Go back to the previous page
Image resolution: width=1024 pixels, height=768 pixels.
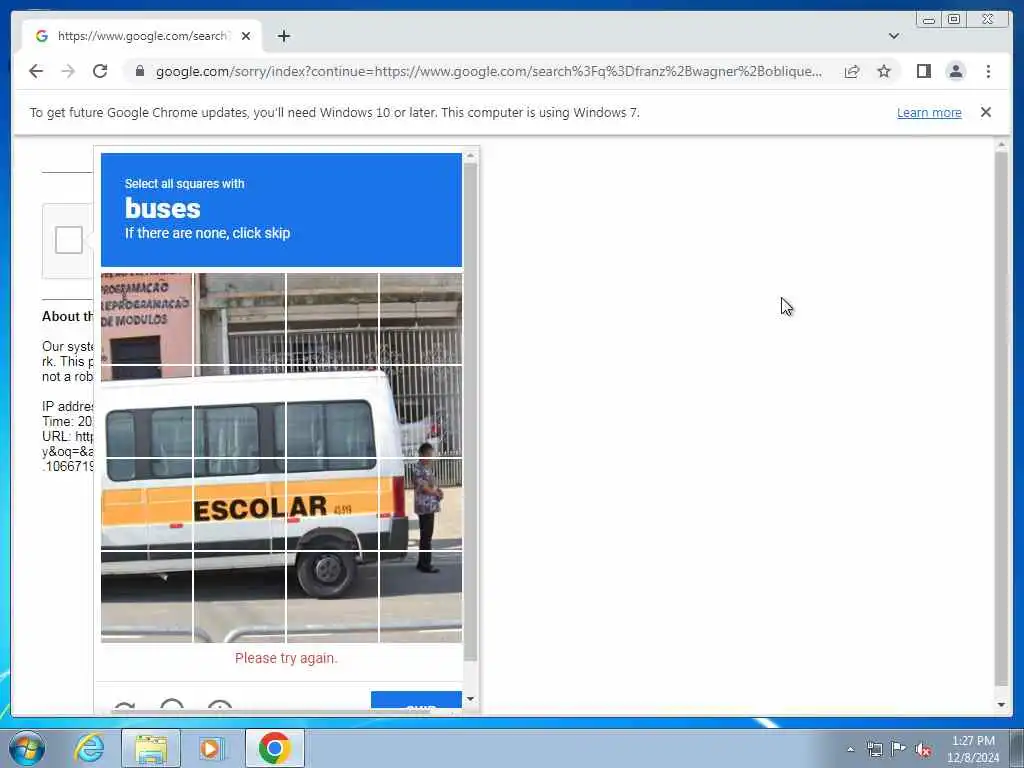pos(36,71)
